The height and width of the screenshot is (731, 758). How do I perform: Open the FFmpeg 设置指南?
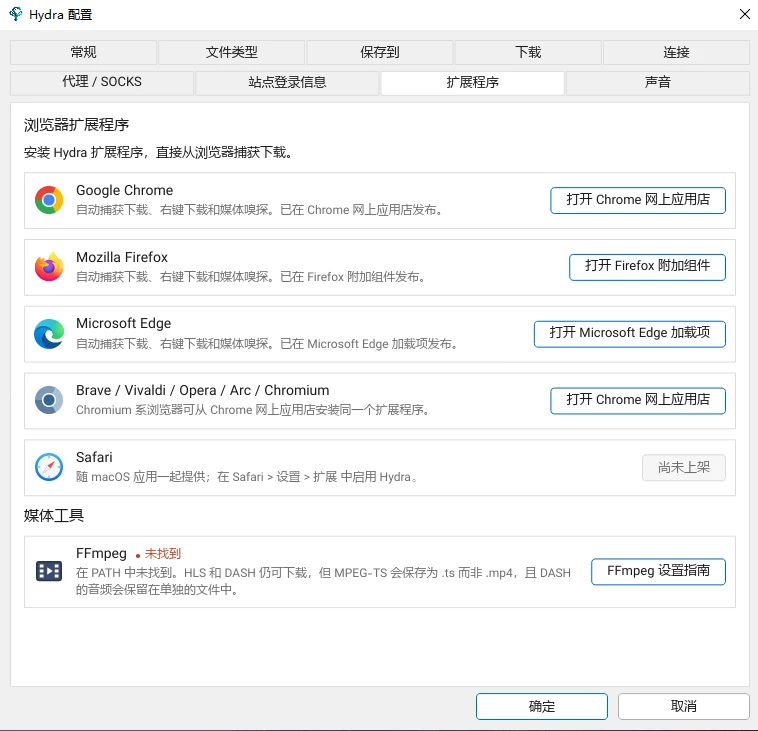[658, 571]
